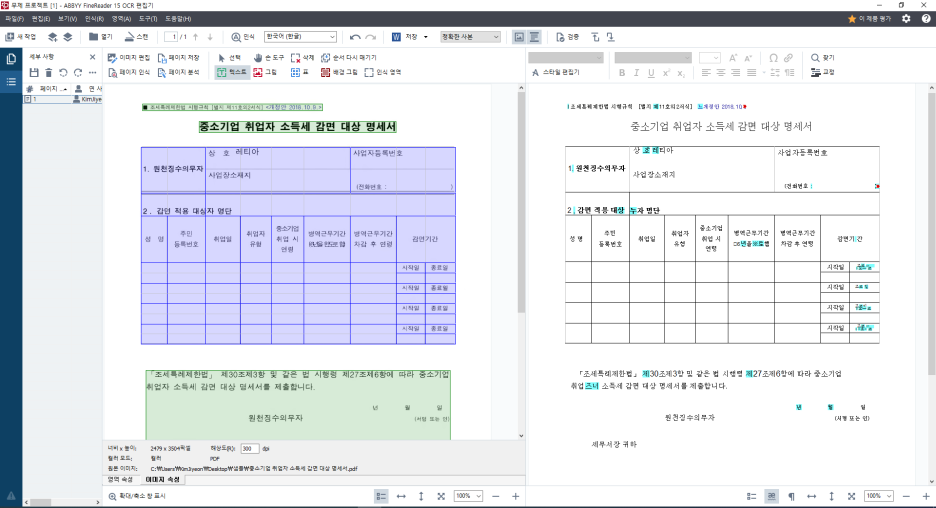The image size is (936, 508).
Task: Open the more options ellipsis in details panel
Action: pos(93,73)
